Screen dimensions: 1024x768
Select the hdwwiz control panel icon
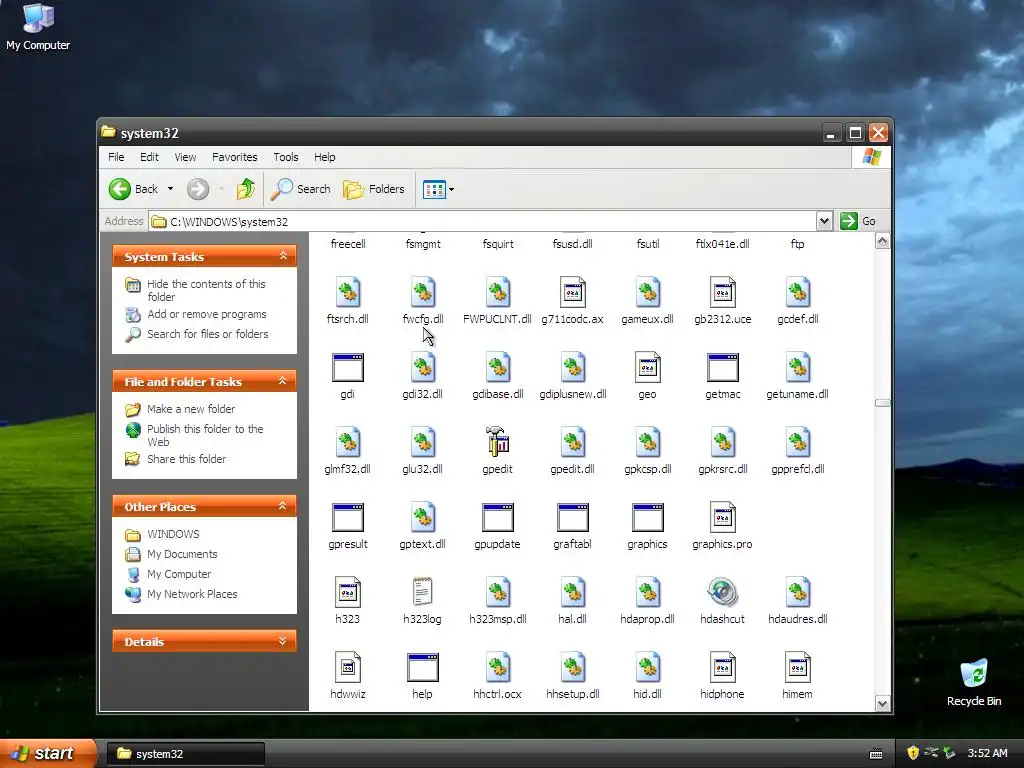tap(347, 667)
